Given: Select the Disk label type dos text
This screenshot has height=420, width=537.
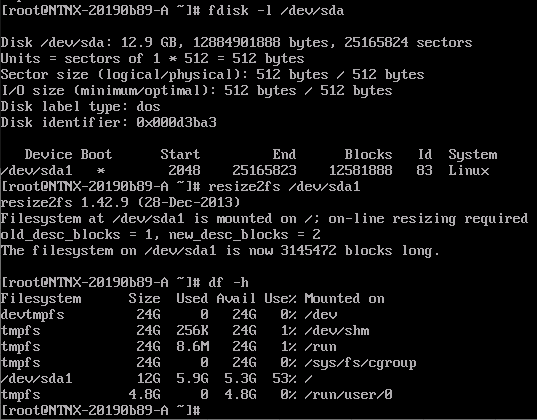Looking at the screenshot, I should (x=80, y=107).
